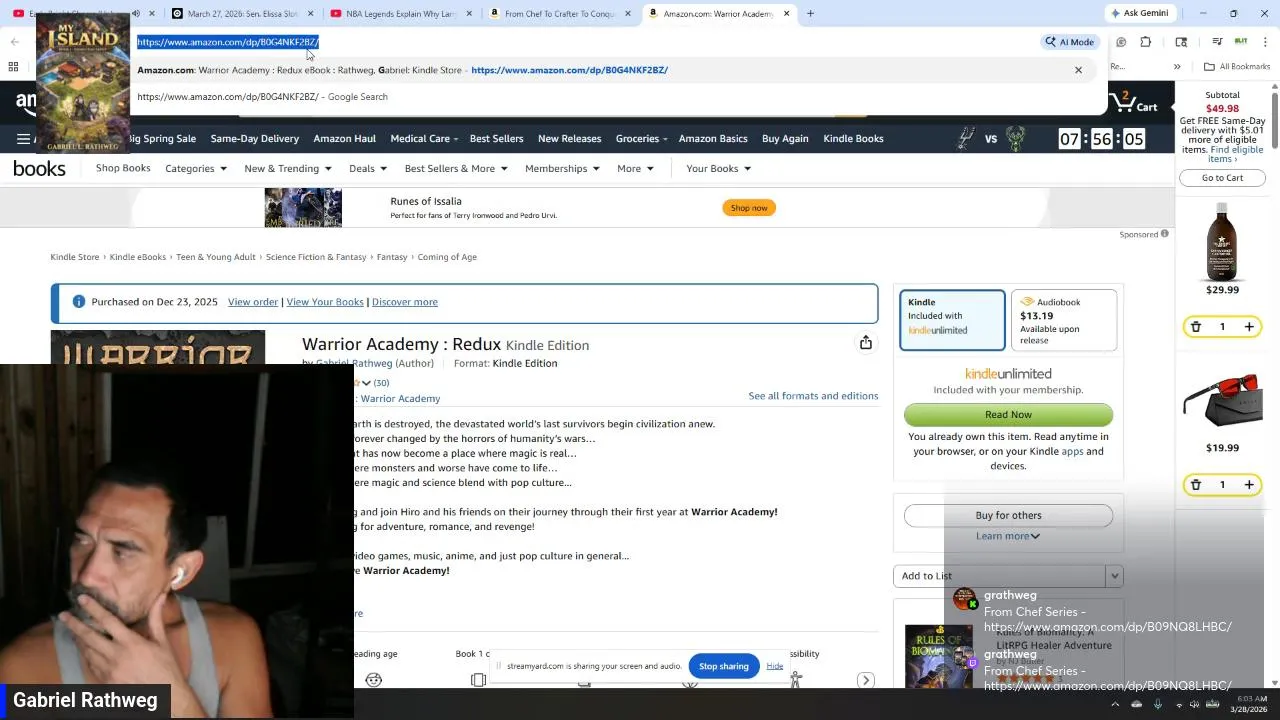Viewport: 1280px width, 720px height.
Task: Click the browser back arrow
Action: coord(15,42)
